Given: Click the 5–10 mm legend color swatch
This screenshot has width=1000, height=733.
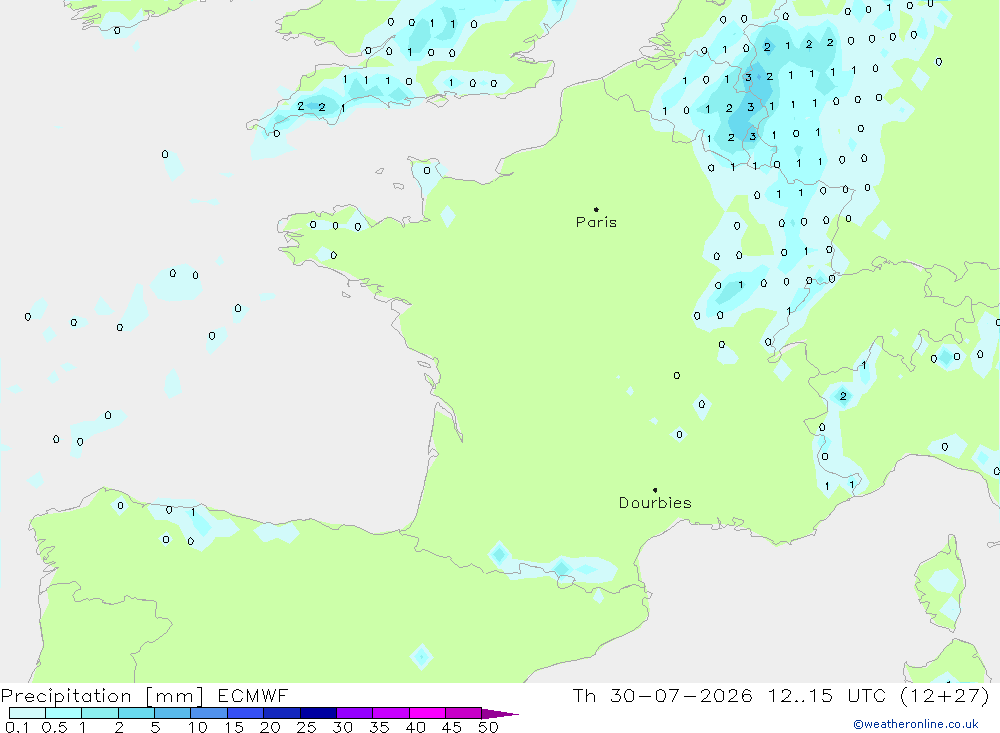Looking at the screenshot, I should click(172, 713).
